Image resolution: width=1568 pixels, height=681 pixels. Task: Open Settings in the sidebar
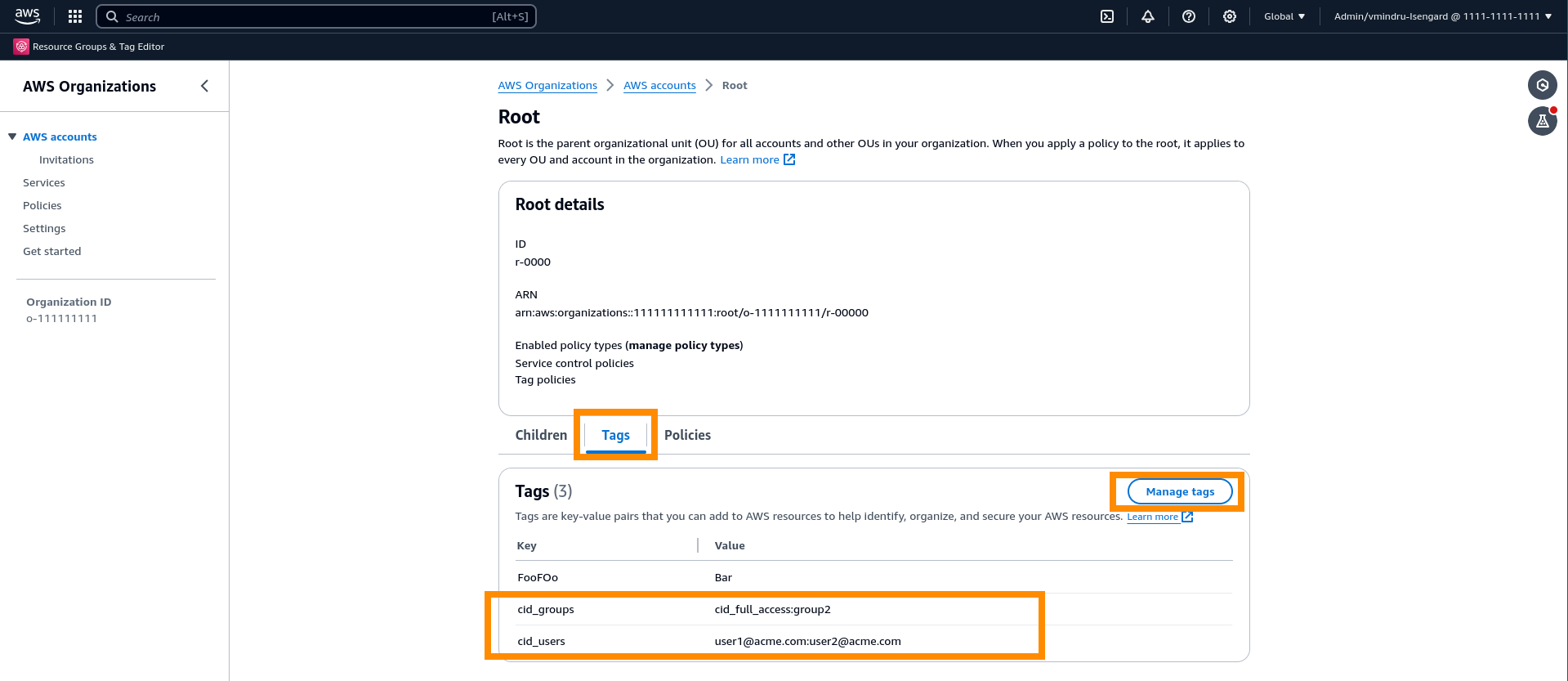click(x=44, y=228)
